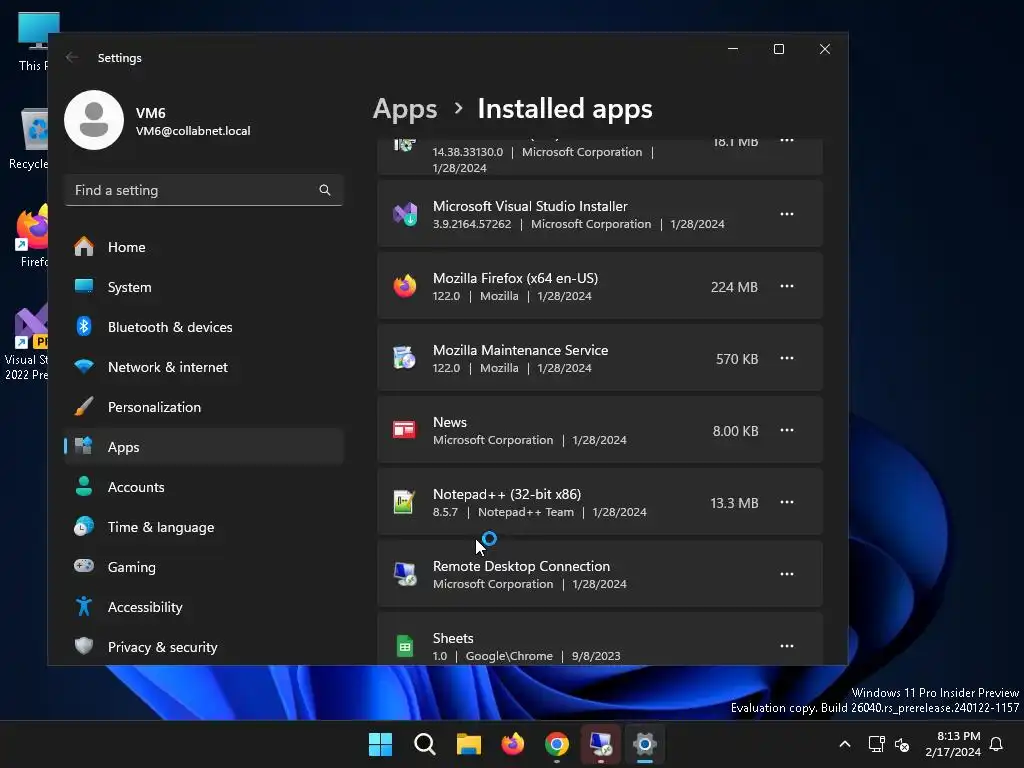The width and height of the screenshot is (1024, 768).
Task: Open the notification bell
Action: 996,744
